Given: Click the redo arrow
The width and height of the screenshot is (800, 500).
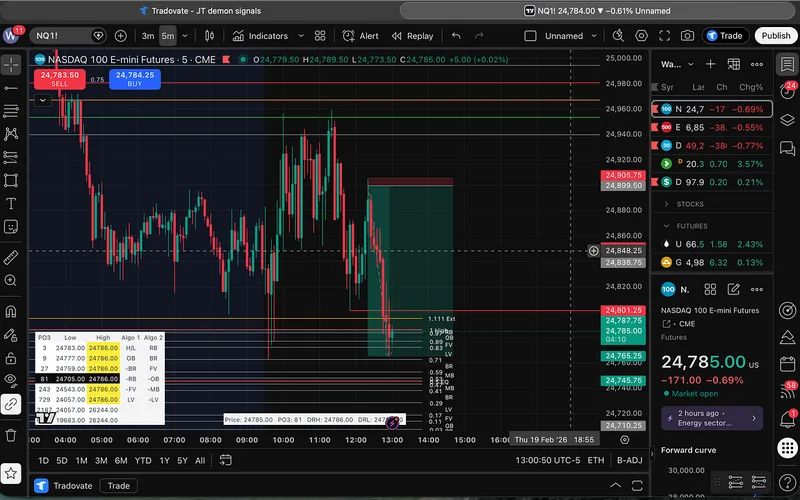Looking at the screenshot, I should coord(479,36).
